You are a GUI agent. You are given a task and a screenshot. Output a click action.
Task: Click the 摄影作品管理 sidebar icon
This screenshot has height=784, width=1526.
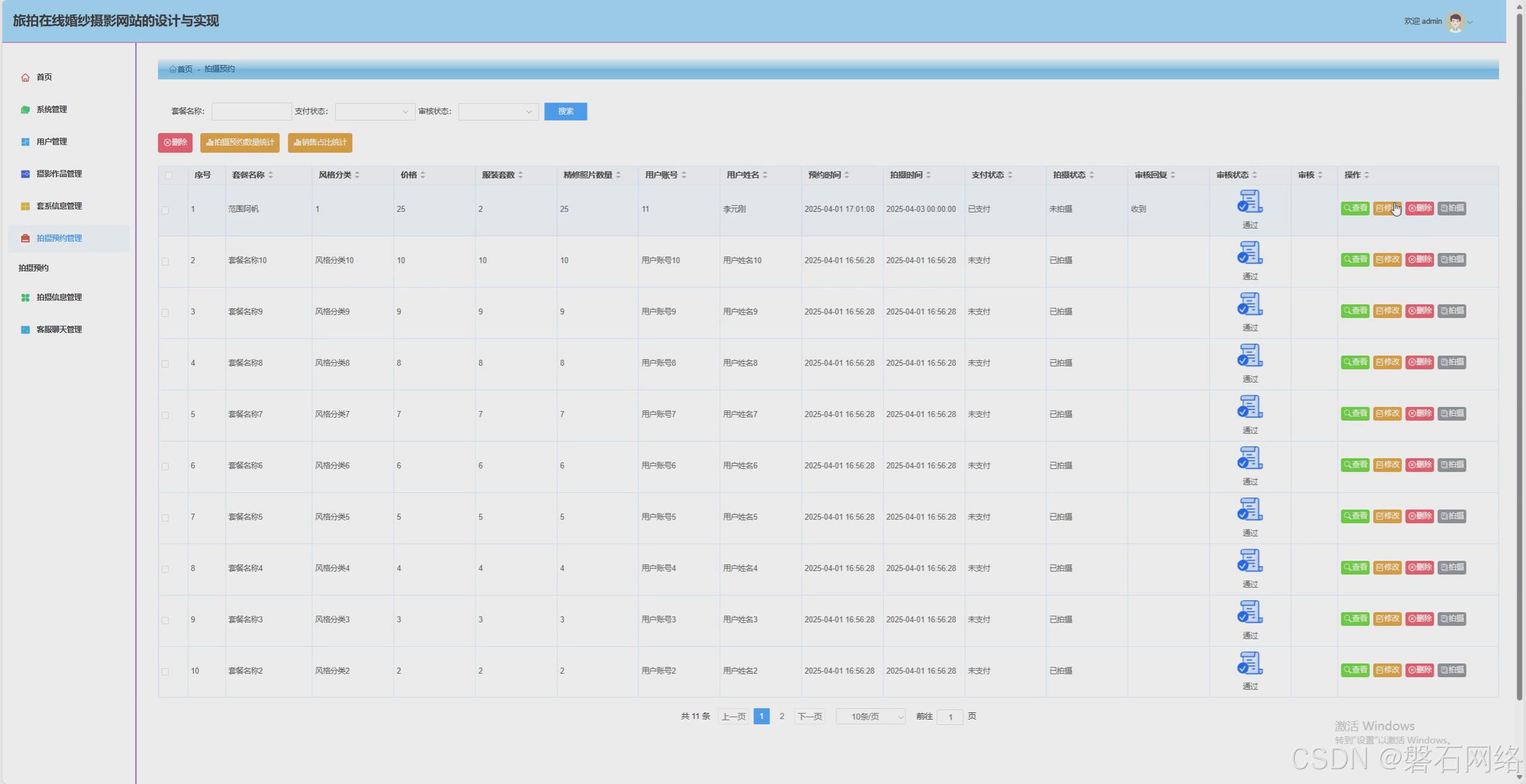coord(25,174)
